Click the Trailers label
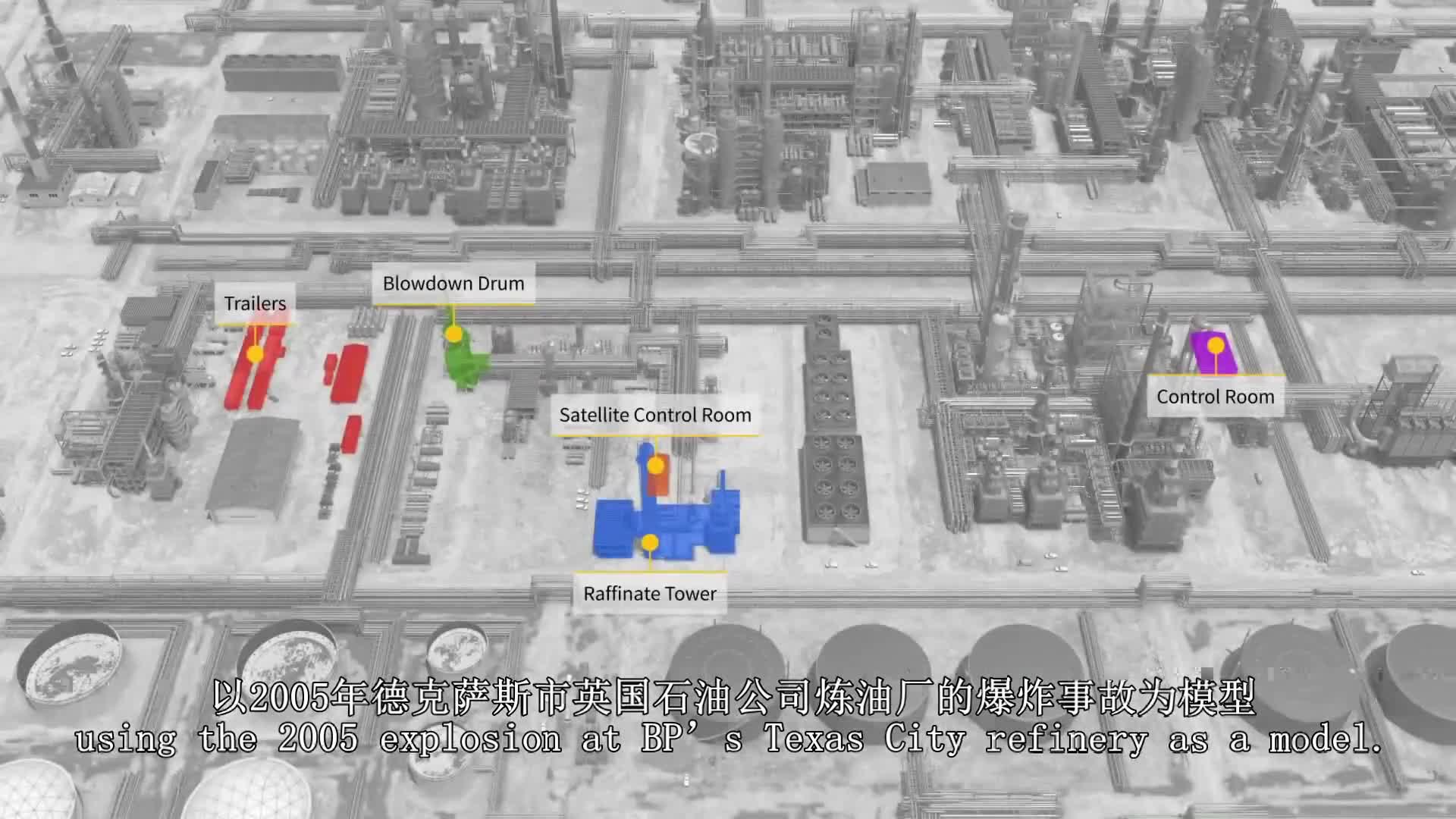This screenshot has width=1456, height=819. click(x=255, y=303)
